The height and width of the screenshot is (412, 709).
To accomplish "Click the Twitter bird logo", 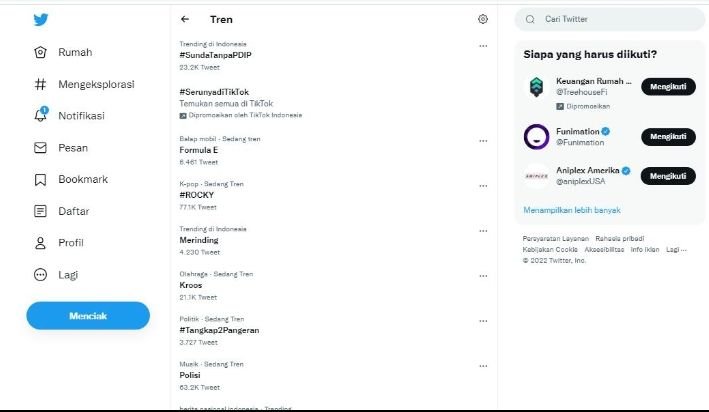I will click(41, 19).
